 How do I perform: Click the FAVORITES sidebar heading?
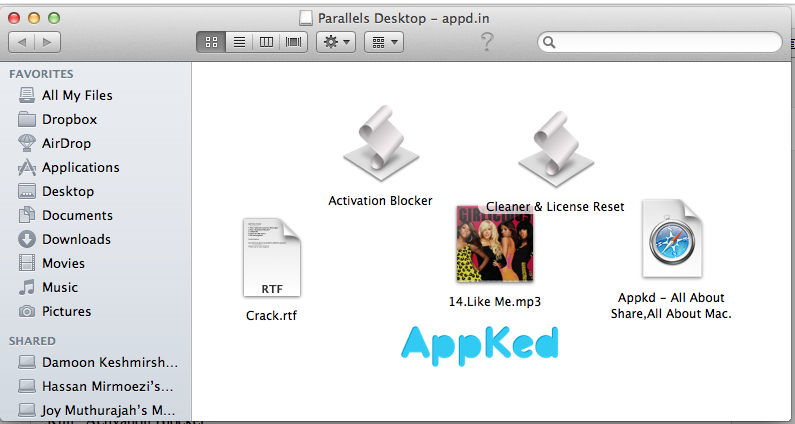tap(41, 74)
